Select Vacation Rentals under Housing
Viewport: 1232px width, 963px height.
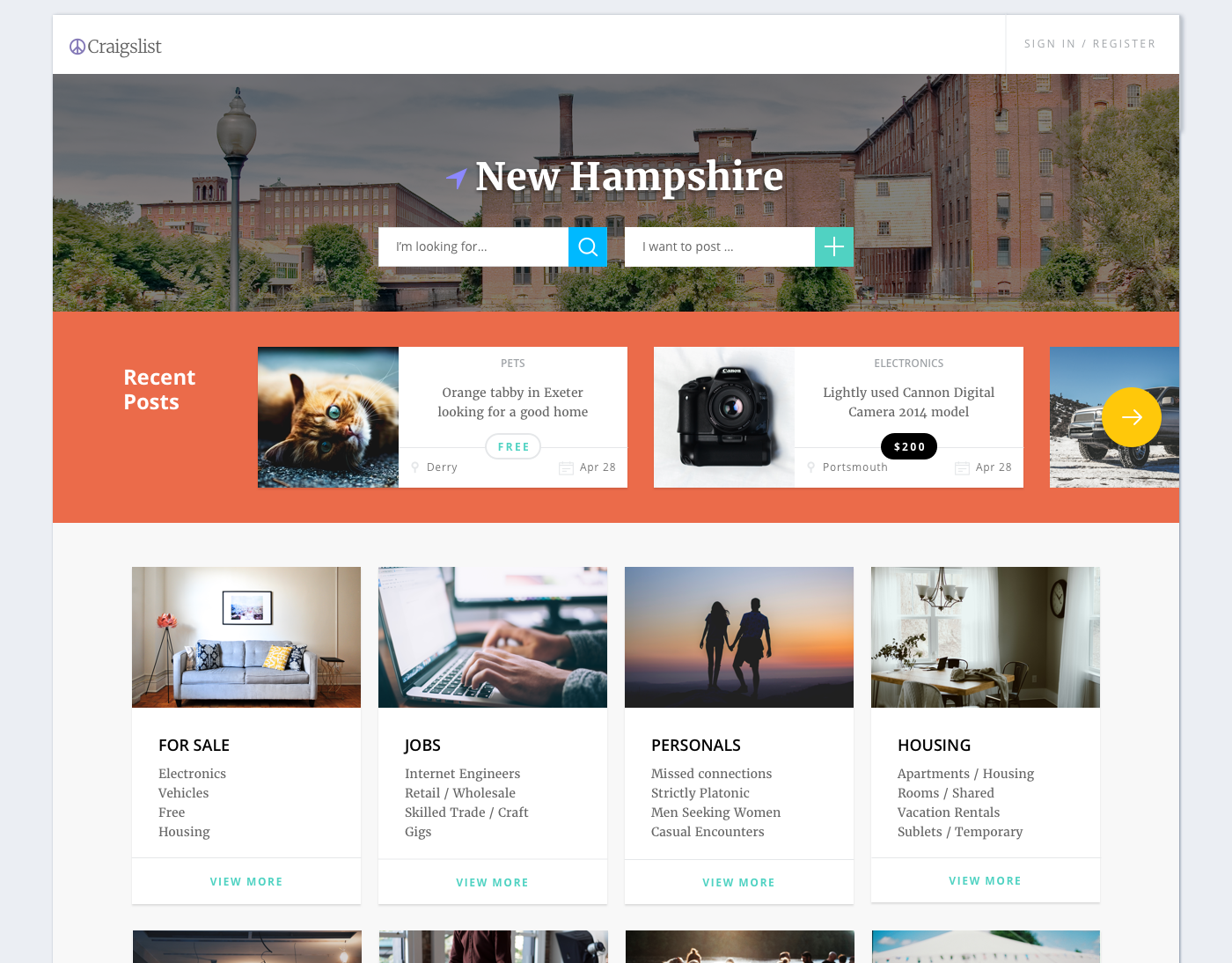(949, 812)
